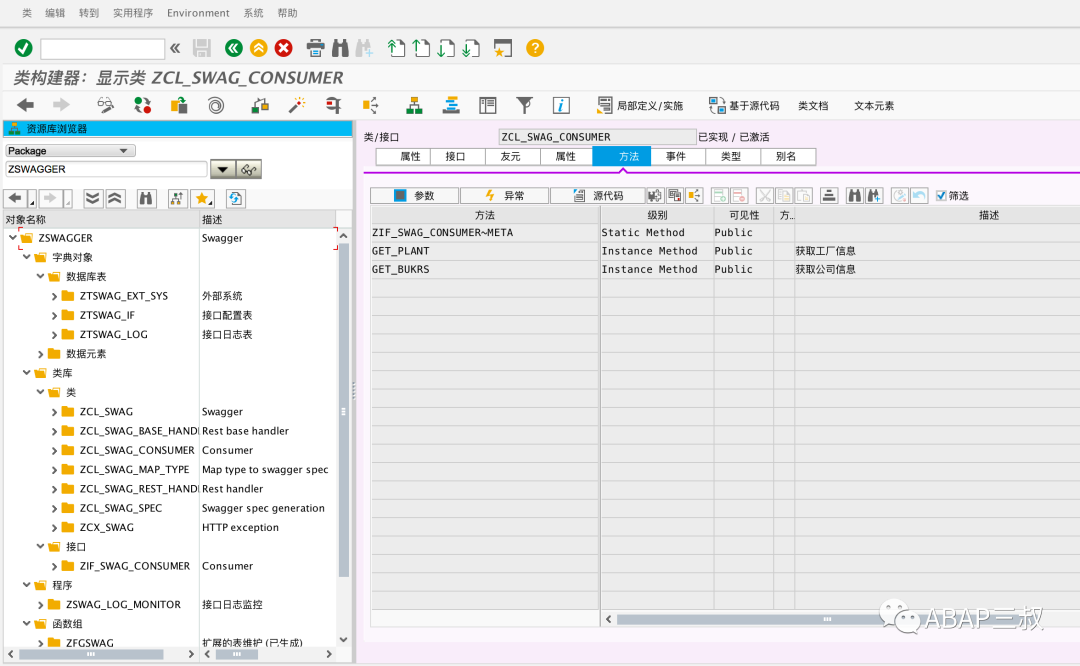1080x666 pixels.
Task: Click the 文本元素 button
Action: click(874, 105)
